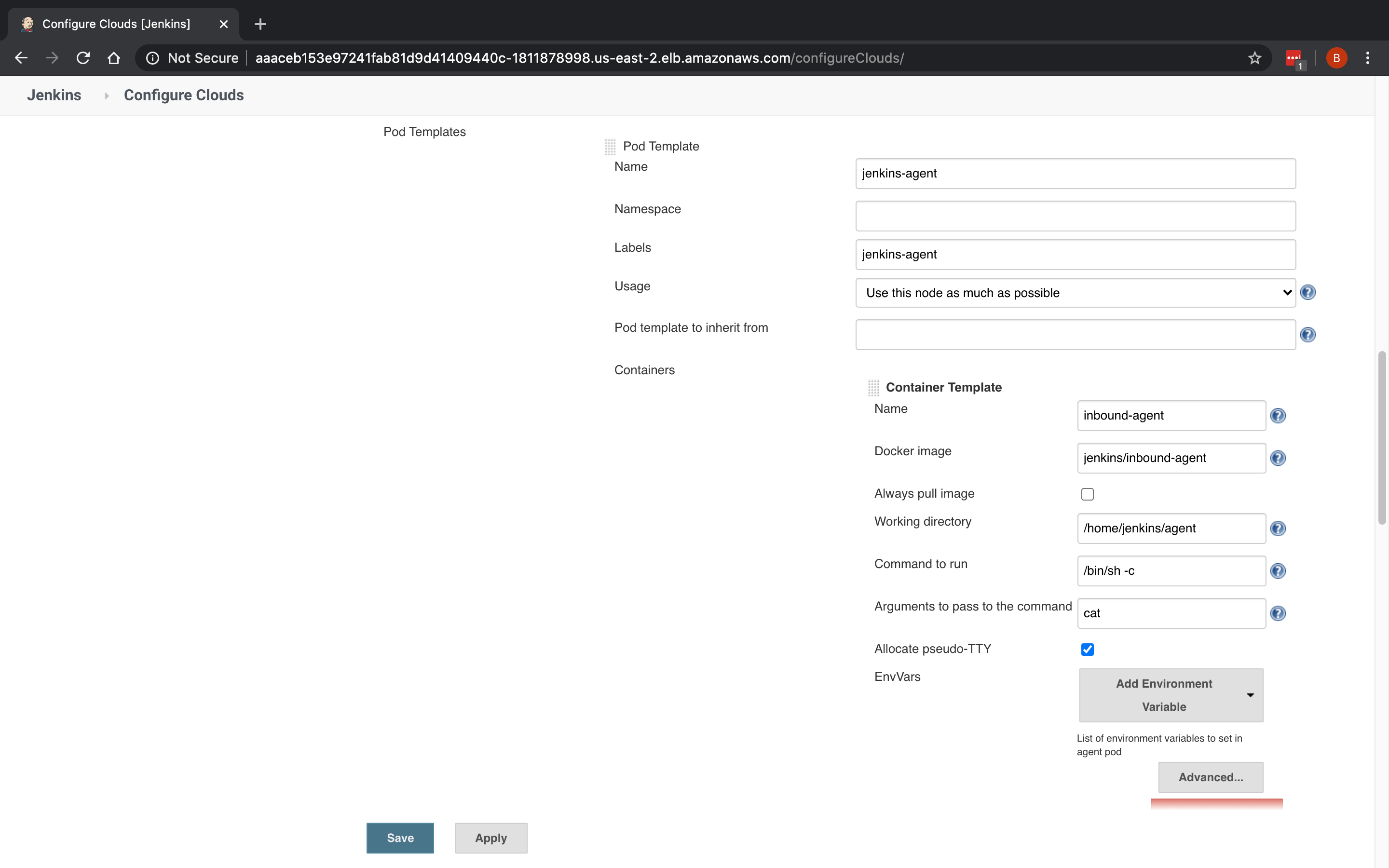Toggle the Always pull image checkbox
Viewport: 1389px width, 868px height.
1087,494
